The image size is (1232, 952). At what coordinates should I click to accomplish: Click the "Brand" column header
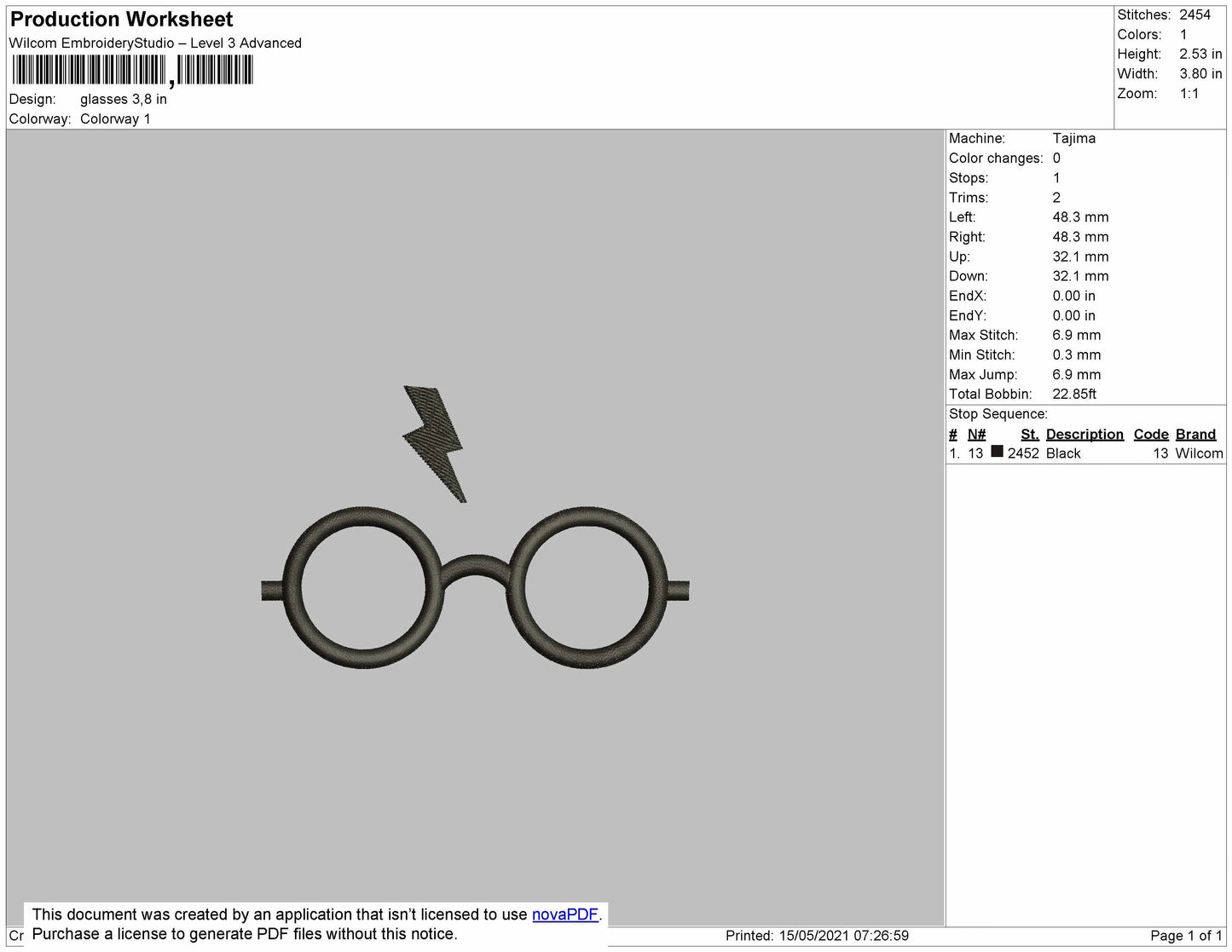[1195, 435]
